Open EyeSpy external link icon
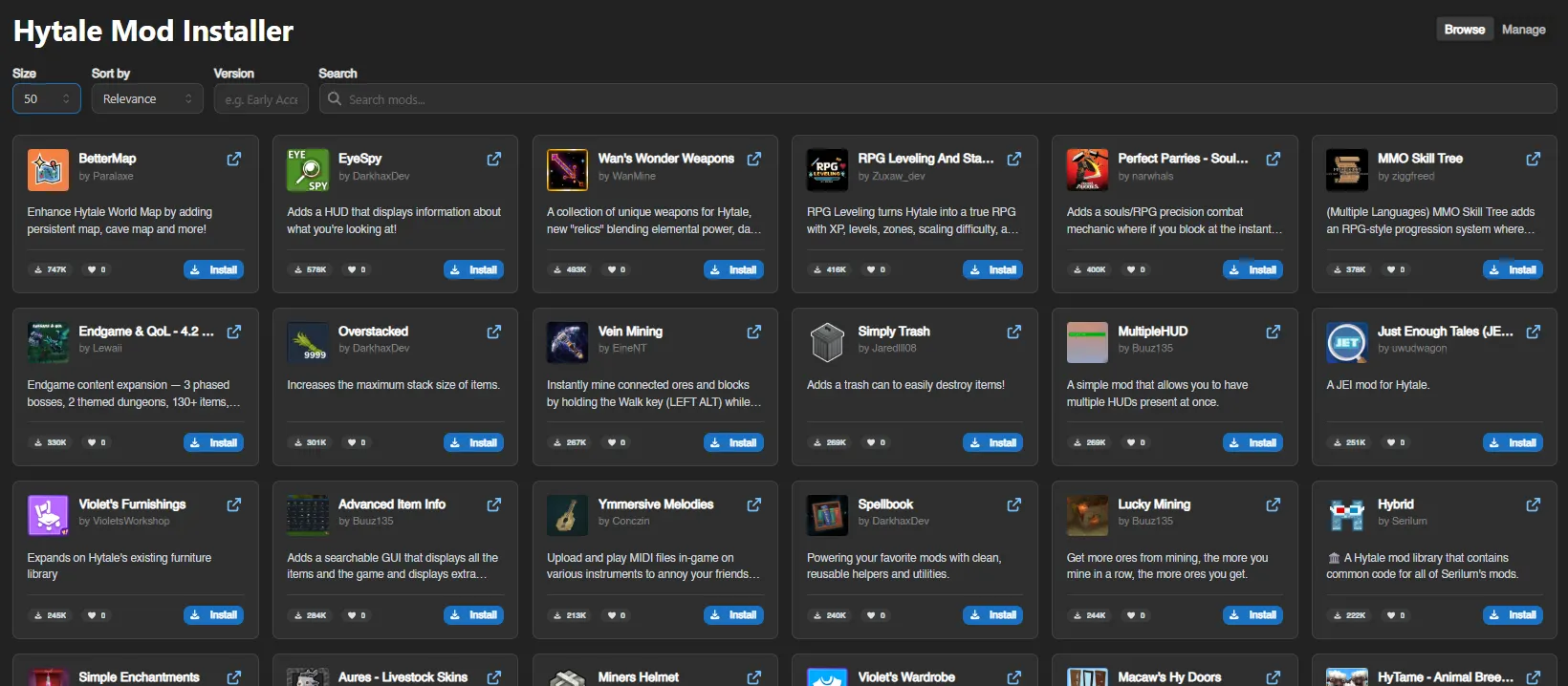 494,160
